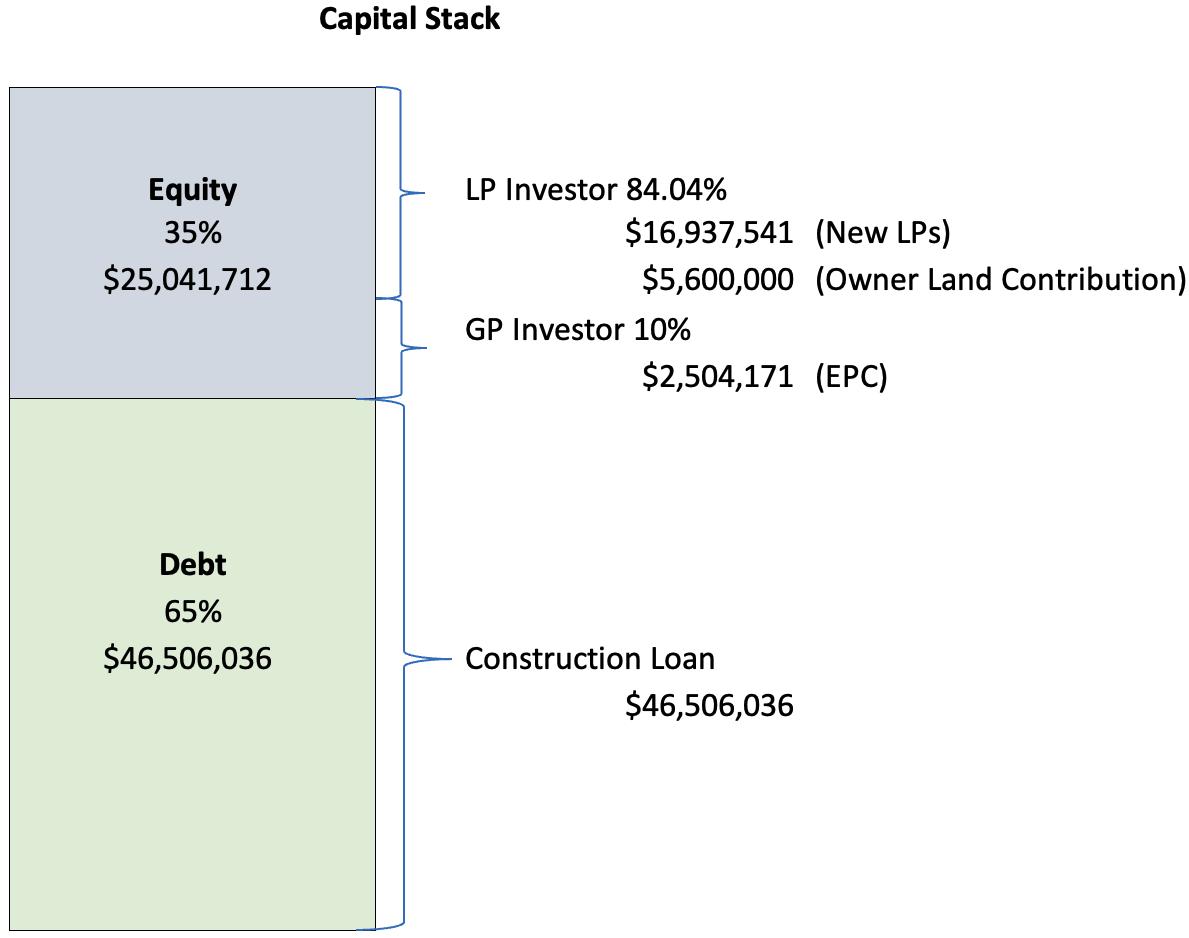Select the Construction Loan label
The height and width of the screenshot is (938, 1189).
590,659
